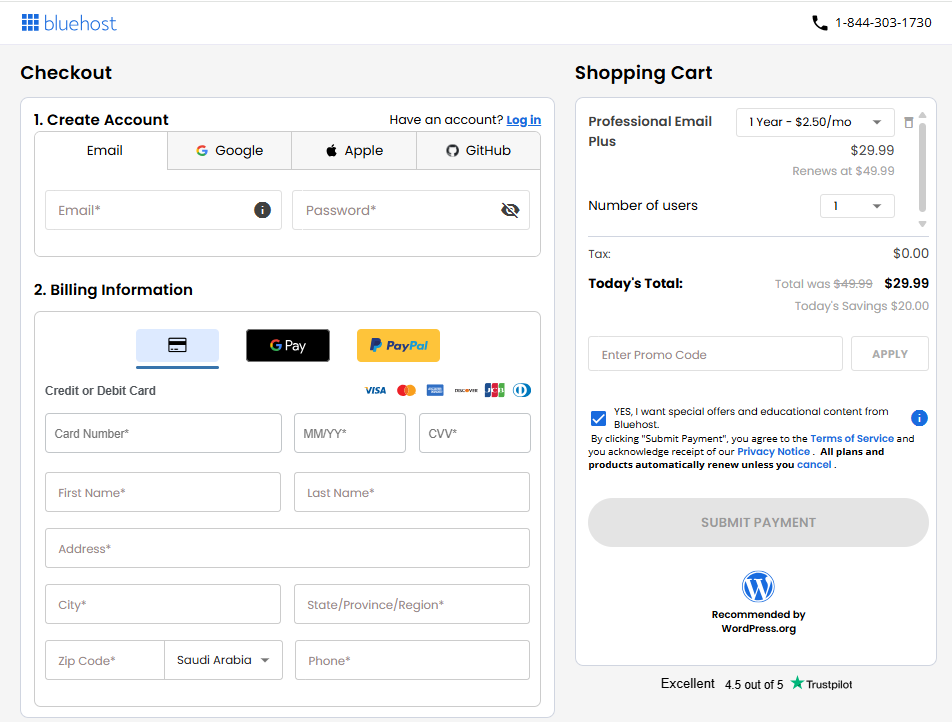Click the cancel link
The height and width of the screenshot is (722, 952).
click(814, 465)
